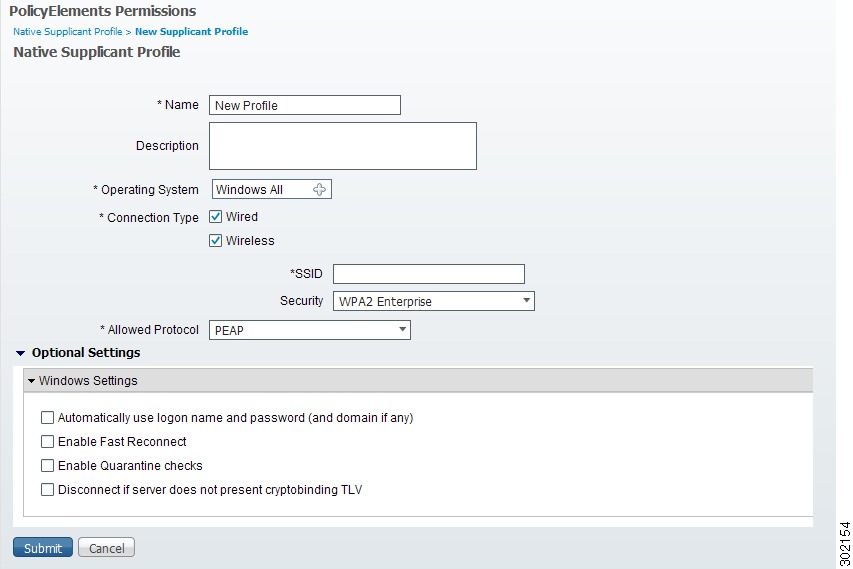Open the Operating System selector Windows All
853x569 pixels.
271,189
